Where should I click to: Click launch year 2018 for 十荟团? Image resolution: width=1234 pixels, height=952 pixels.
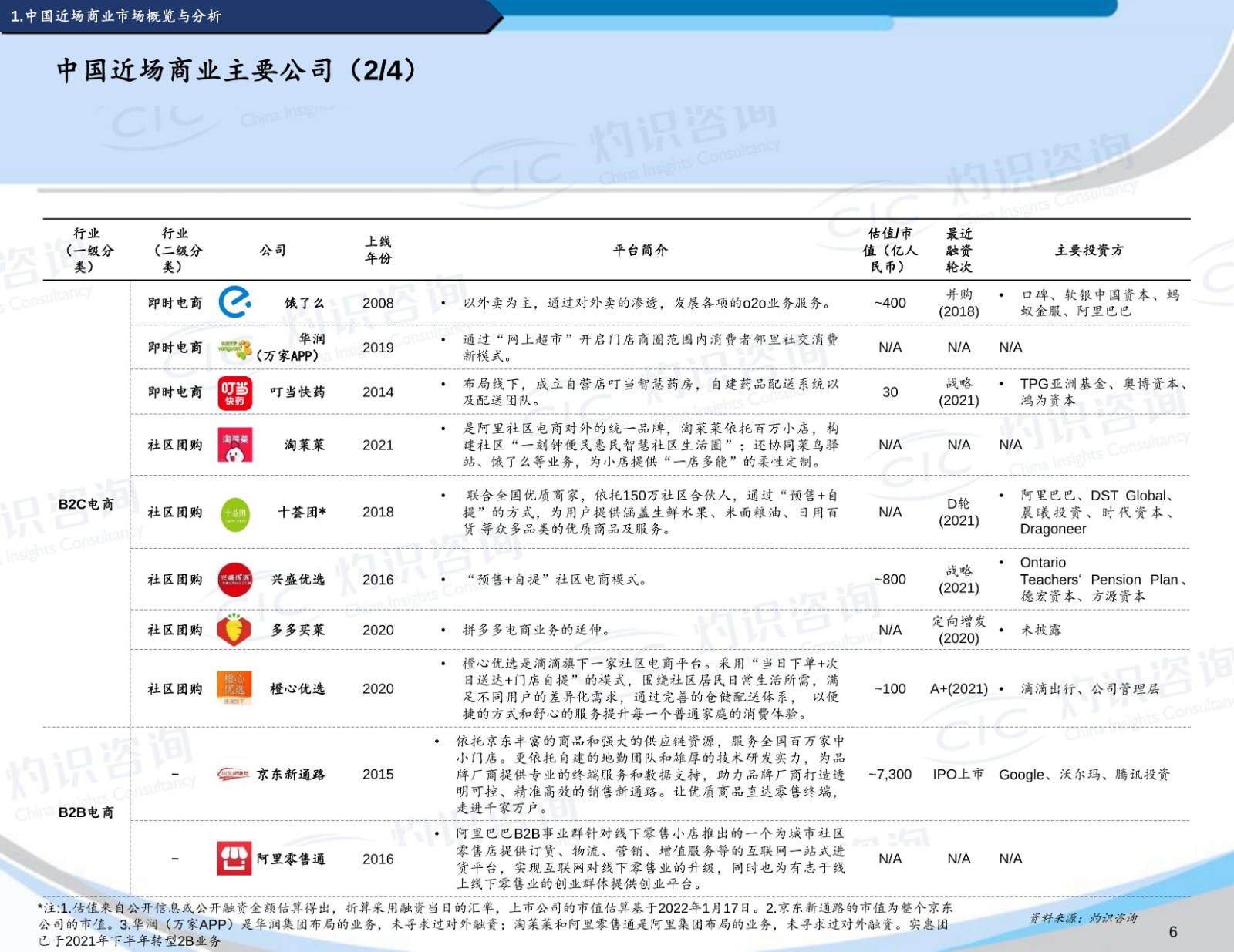pos(378,512)
